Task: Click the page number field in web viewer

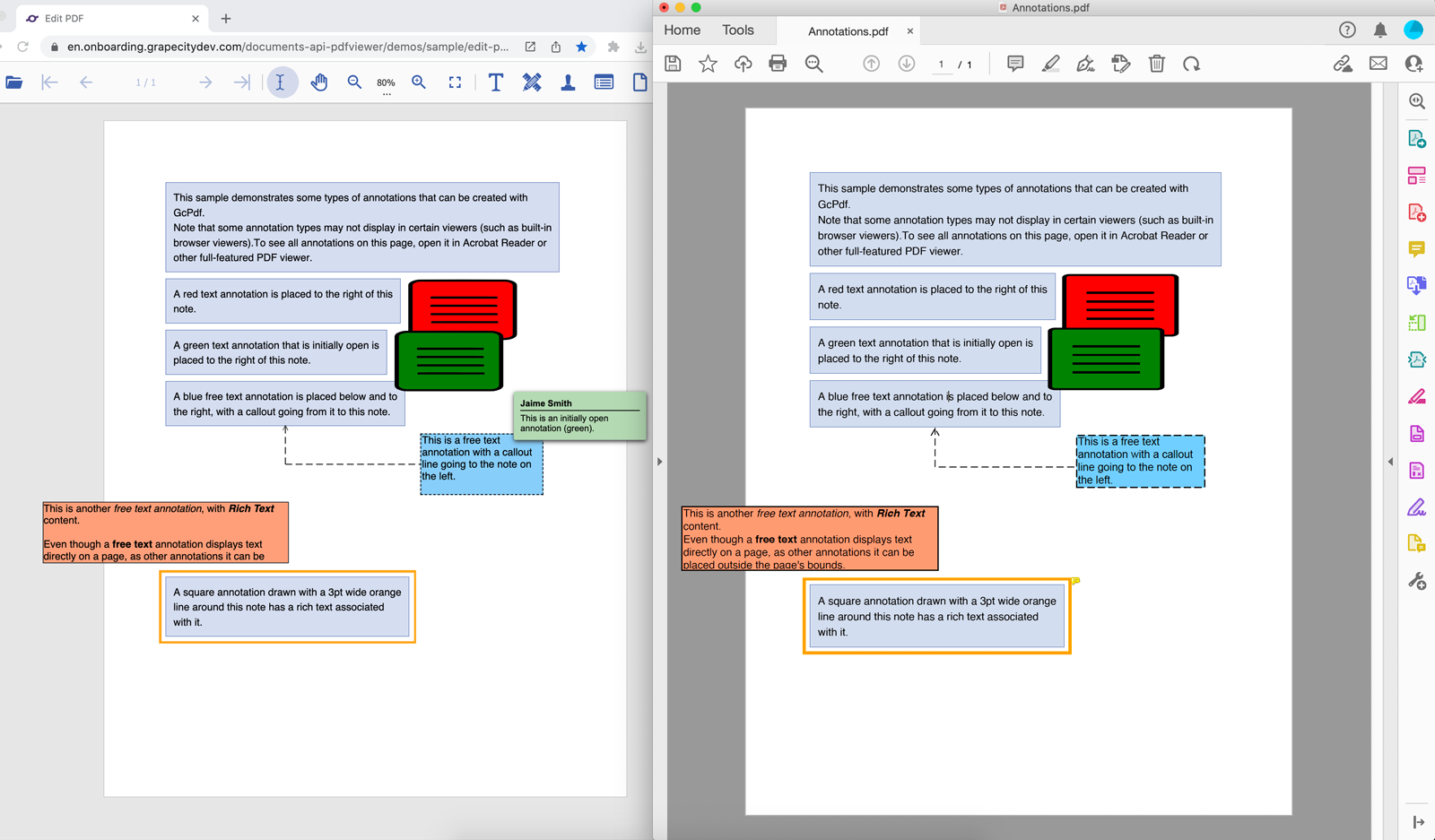Action: point(145,82)
